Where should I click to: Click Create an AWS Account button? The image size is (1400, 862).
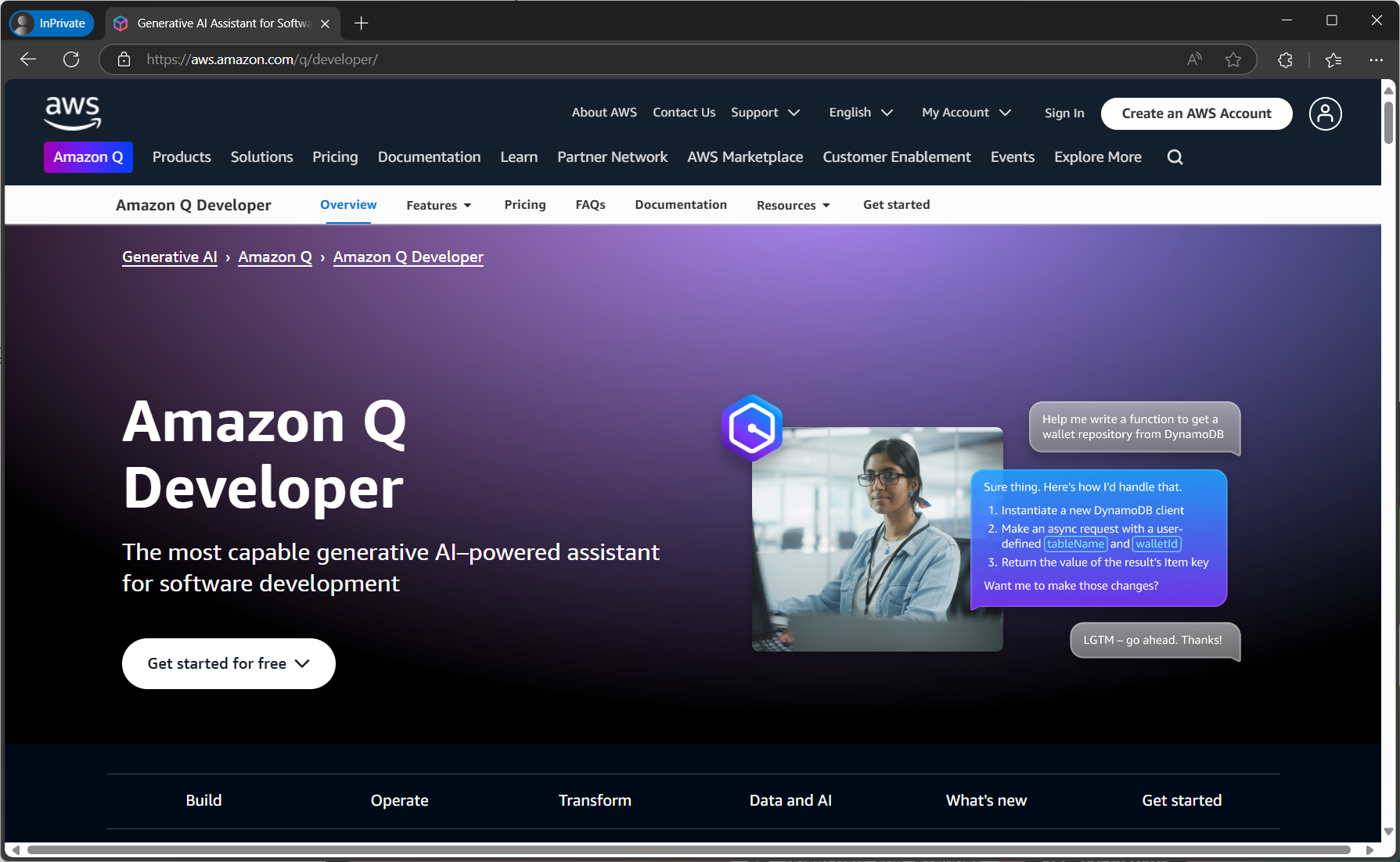tap(1197, 113)
